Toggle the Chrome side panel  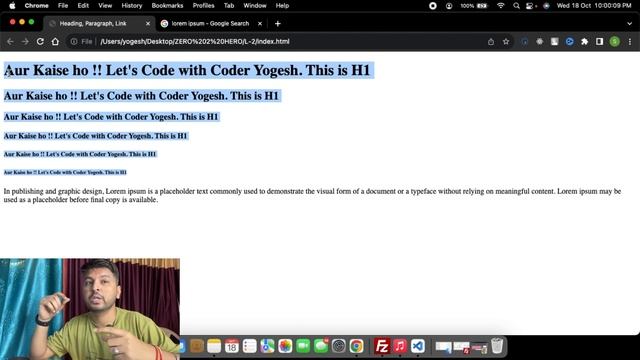(x=599, y=42)
